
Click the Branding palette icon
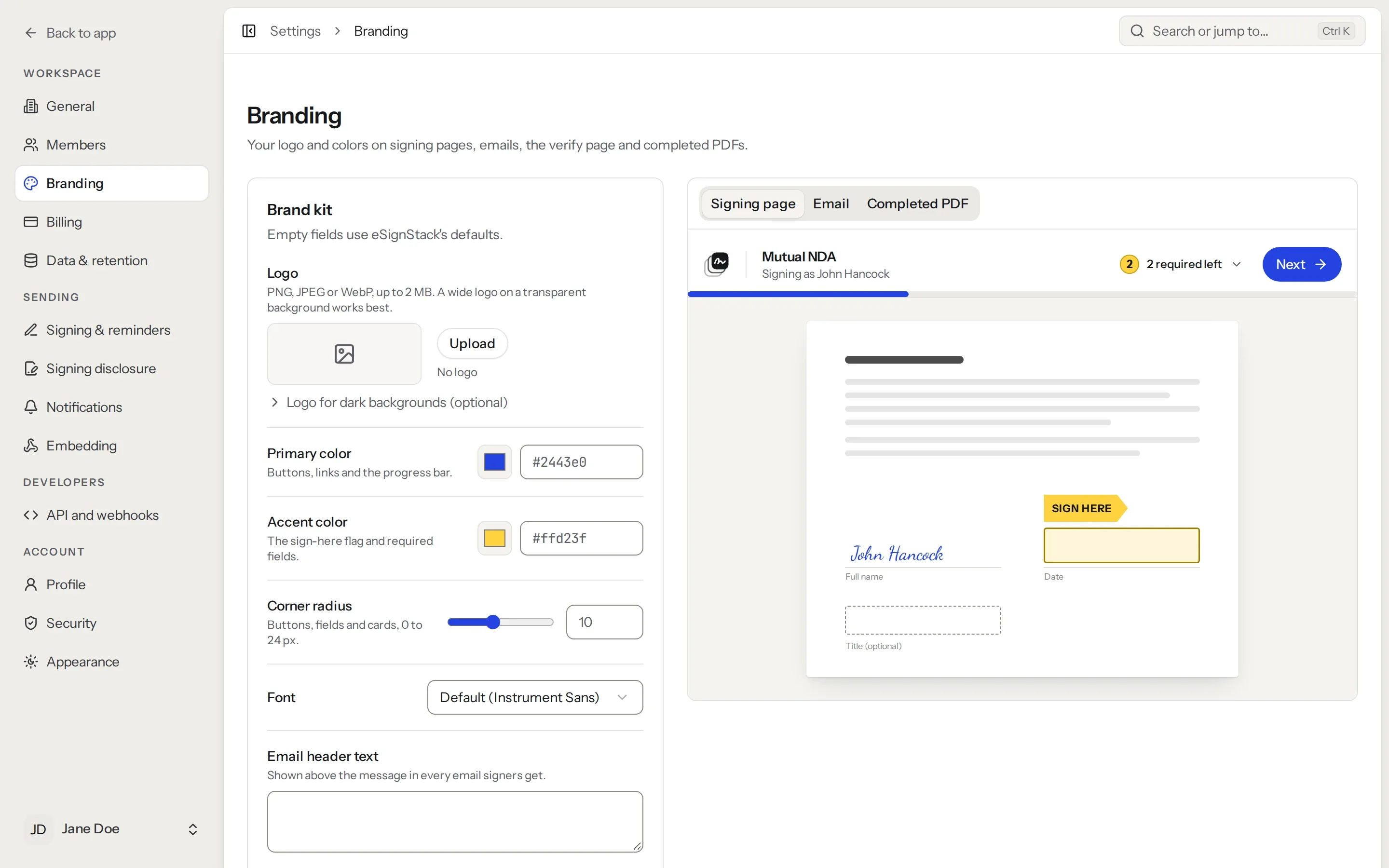point(30,183)
